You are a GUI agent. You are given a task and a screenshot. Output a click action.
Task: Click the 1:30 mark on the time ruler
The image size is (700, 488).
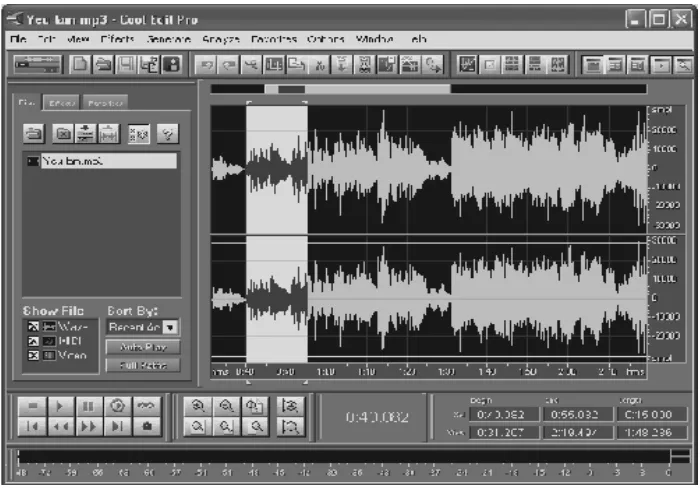coord(446,372)
